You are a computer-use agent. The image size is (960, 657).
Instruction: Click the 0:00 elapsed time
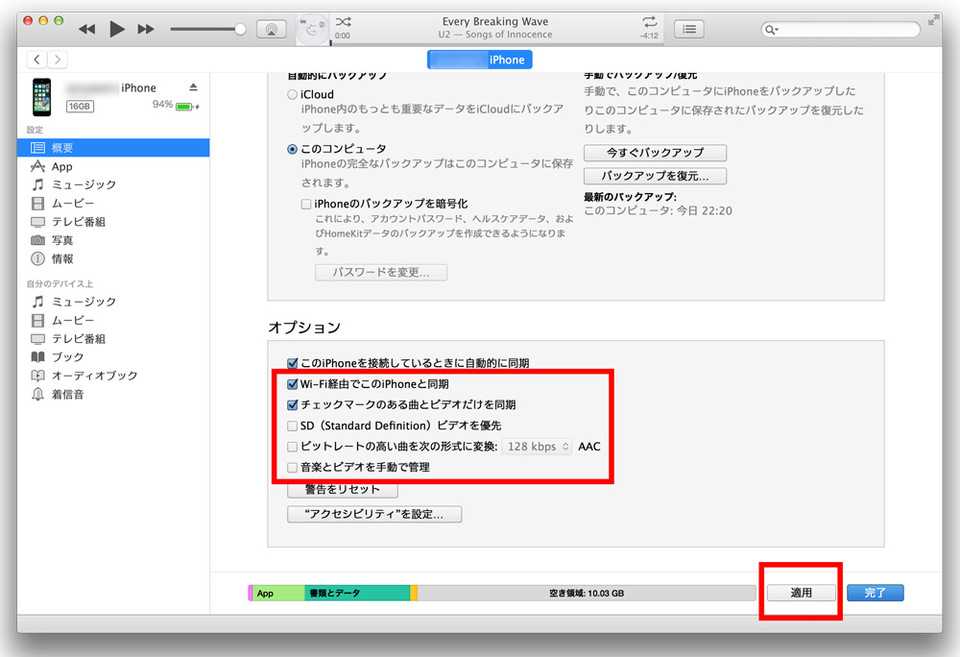pos(343,36)
